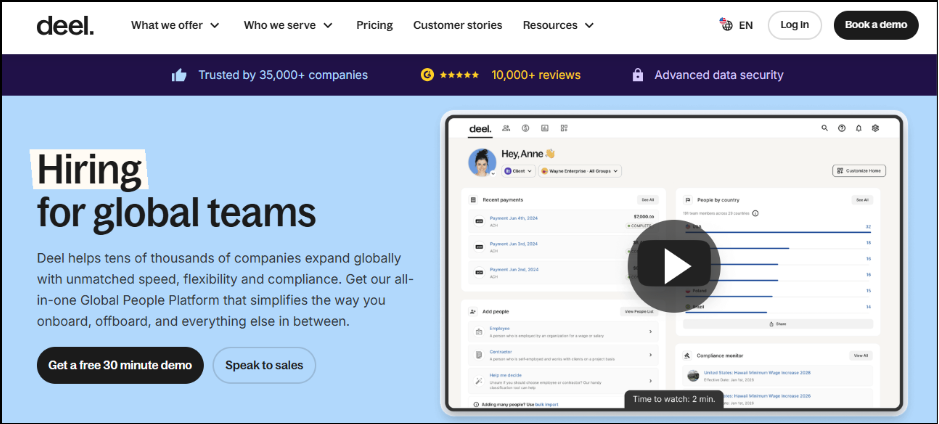Open Wayne Enterprise - All Groups dropdown
The image size is (939, 424).
point(580,171)
